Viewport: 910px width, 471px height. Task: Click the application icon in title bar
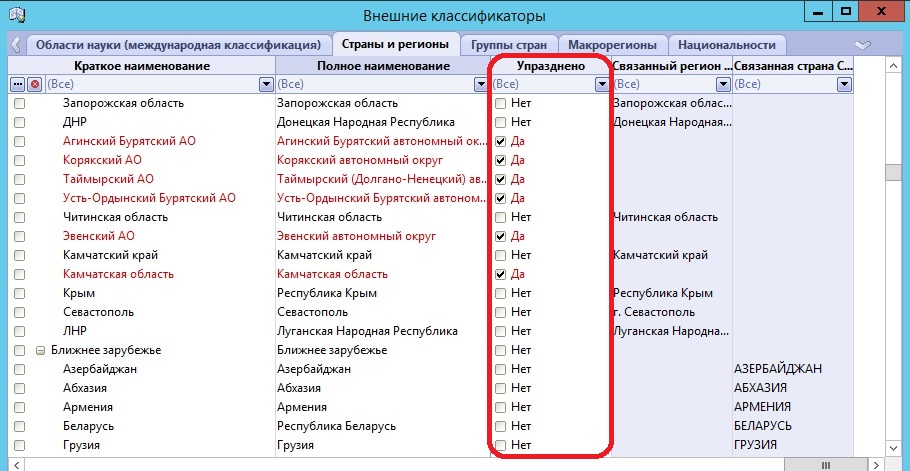tap(17, 14)
